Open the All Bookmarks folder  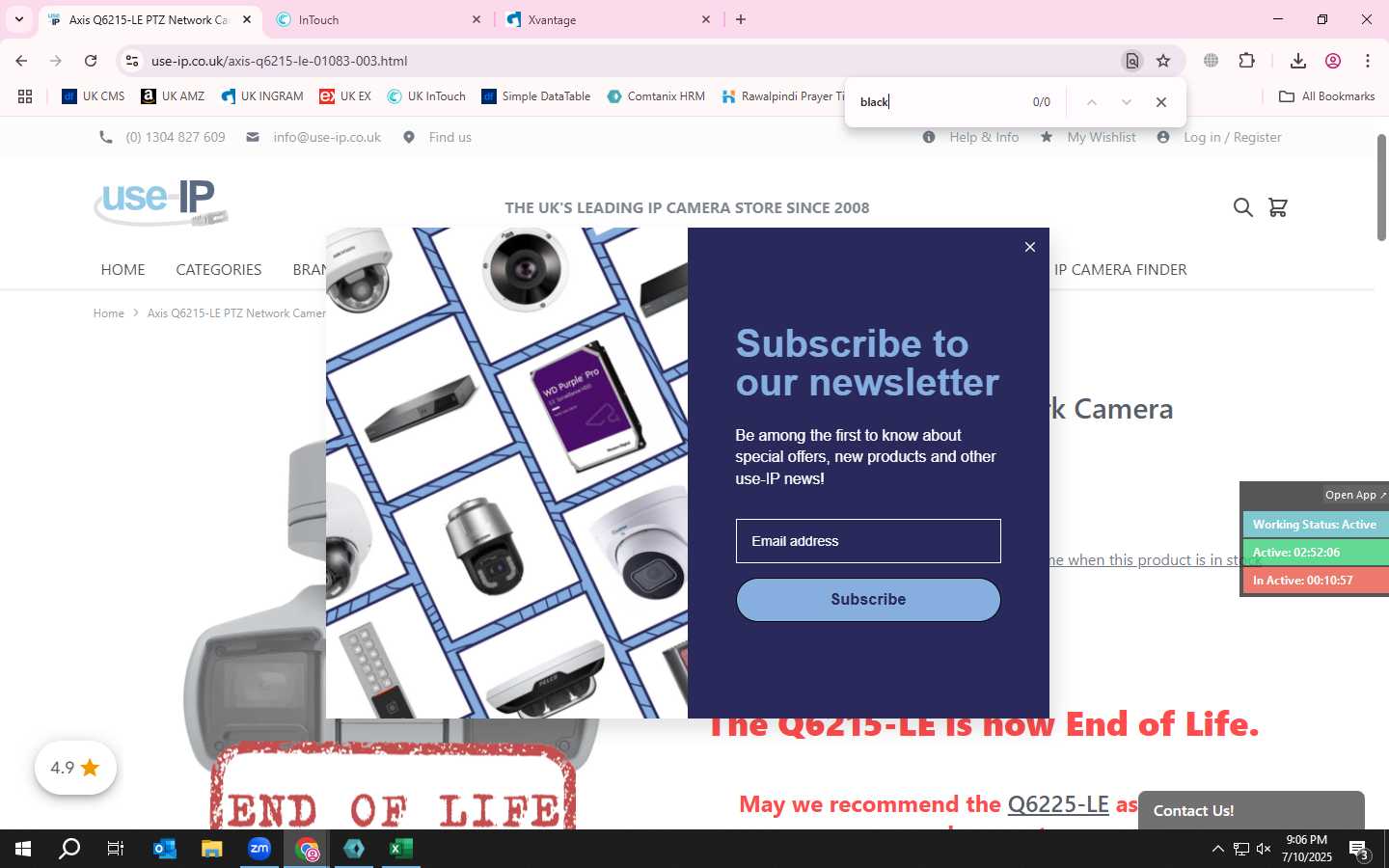[x=1326, y=96]
